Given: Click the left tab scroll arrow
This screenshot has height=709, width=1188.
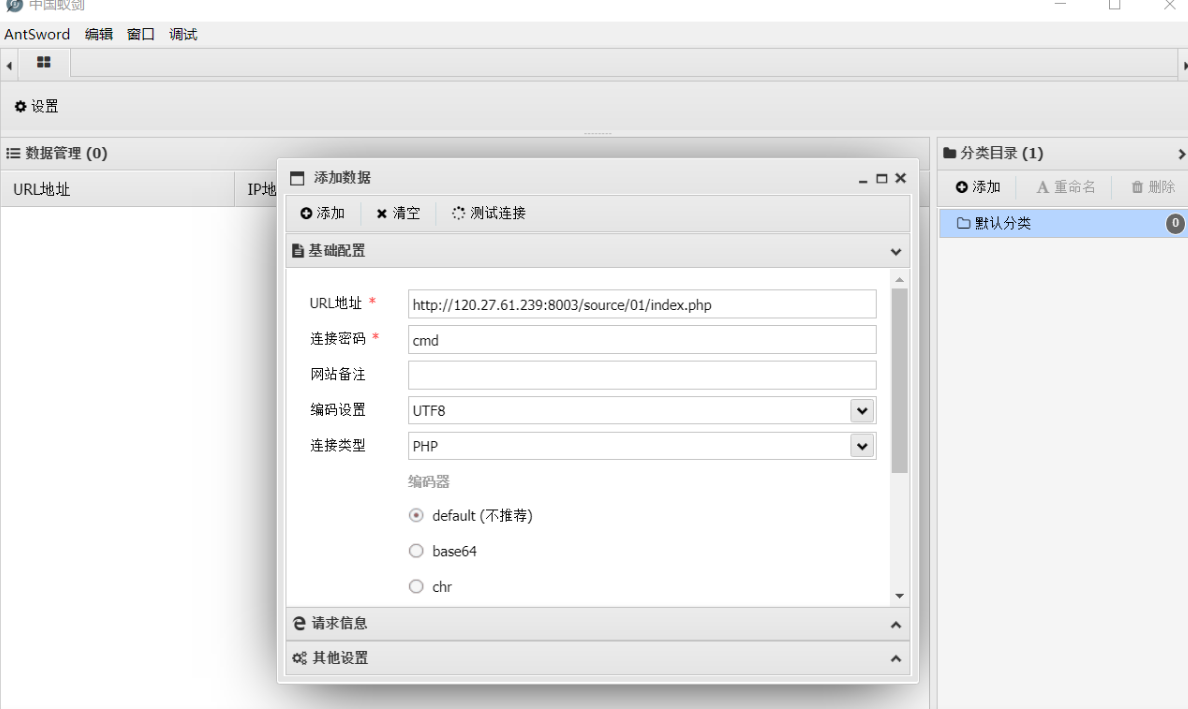Looking at the screenshot, I should click(x=8, y=66).
